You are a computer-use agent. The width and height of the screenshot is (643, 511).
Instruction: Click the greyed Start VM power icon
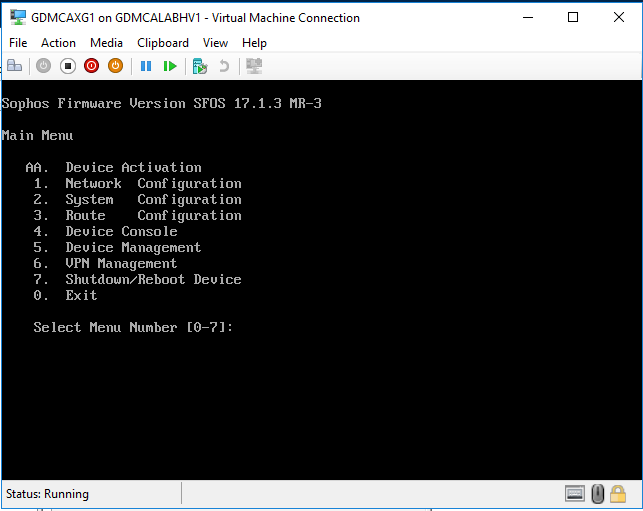tap(43, 66)
